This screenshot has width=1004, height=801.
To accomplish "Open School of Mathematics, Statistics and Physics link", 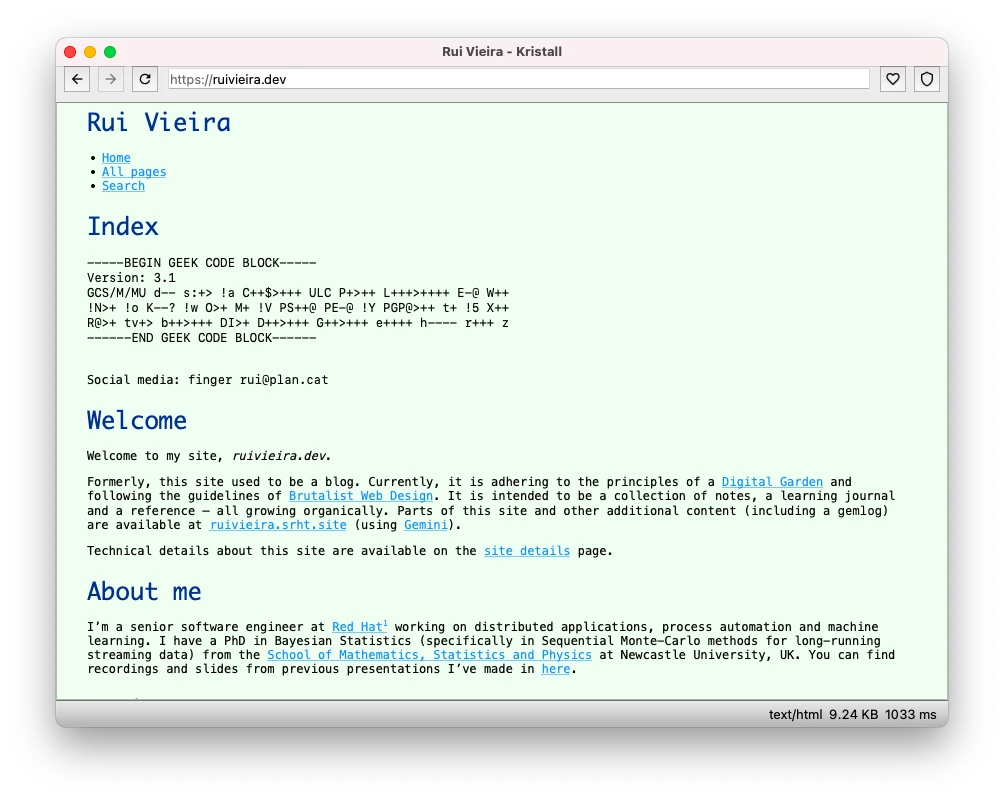I will [x=429, y=655].
